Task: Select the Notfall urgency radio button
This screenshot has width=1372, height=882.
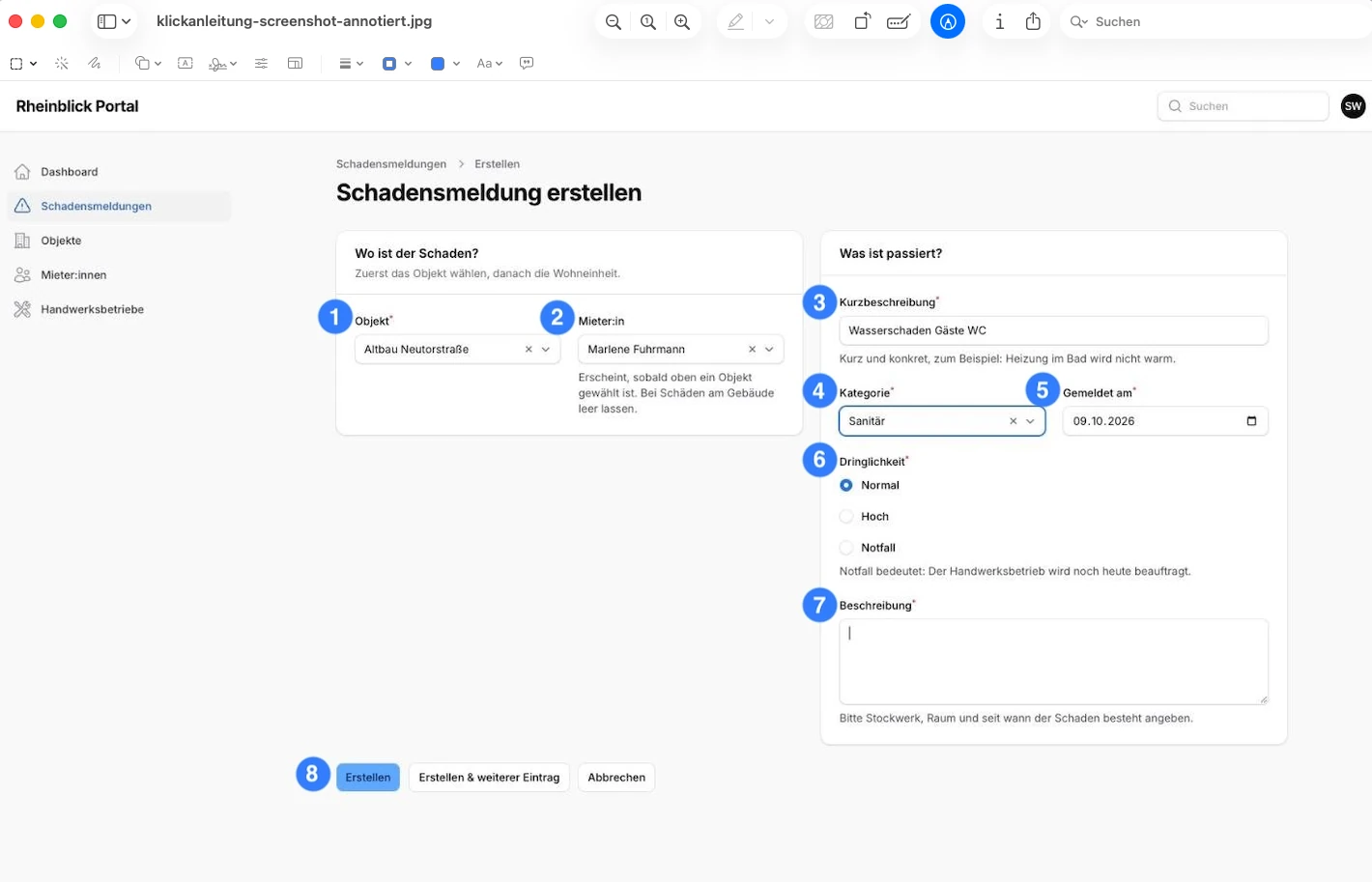Action: point(846,548)
